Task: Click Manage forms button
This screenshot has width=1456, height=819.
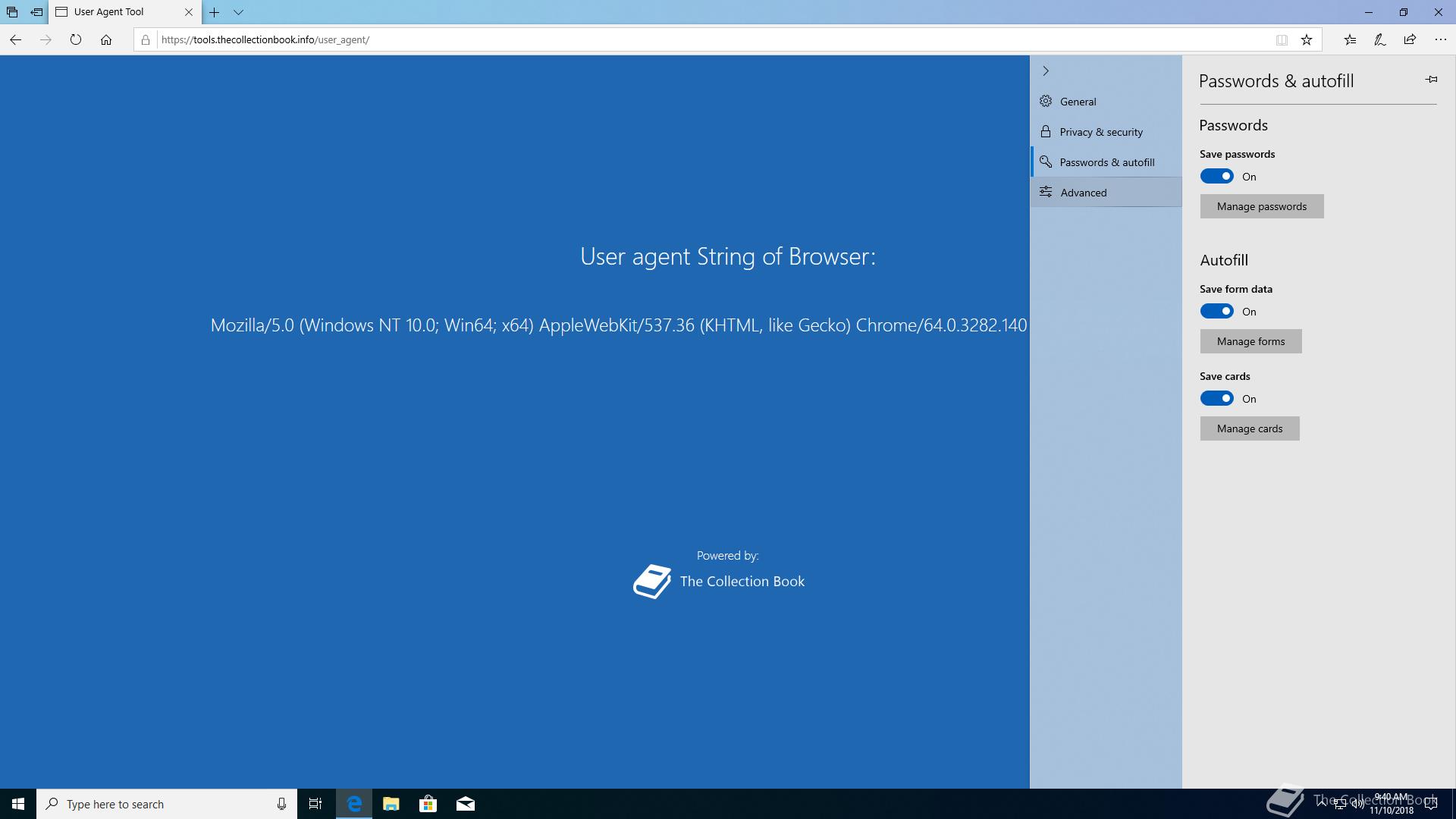Action: pyautogui.click(x=1250, y=341)
